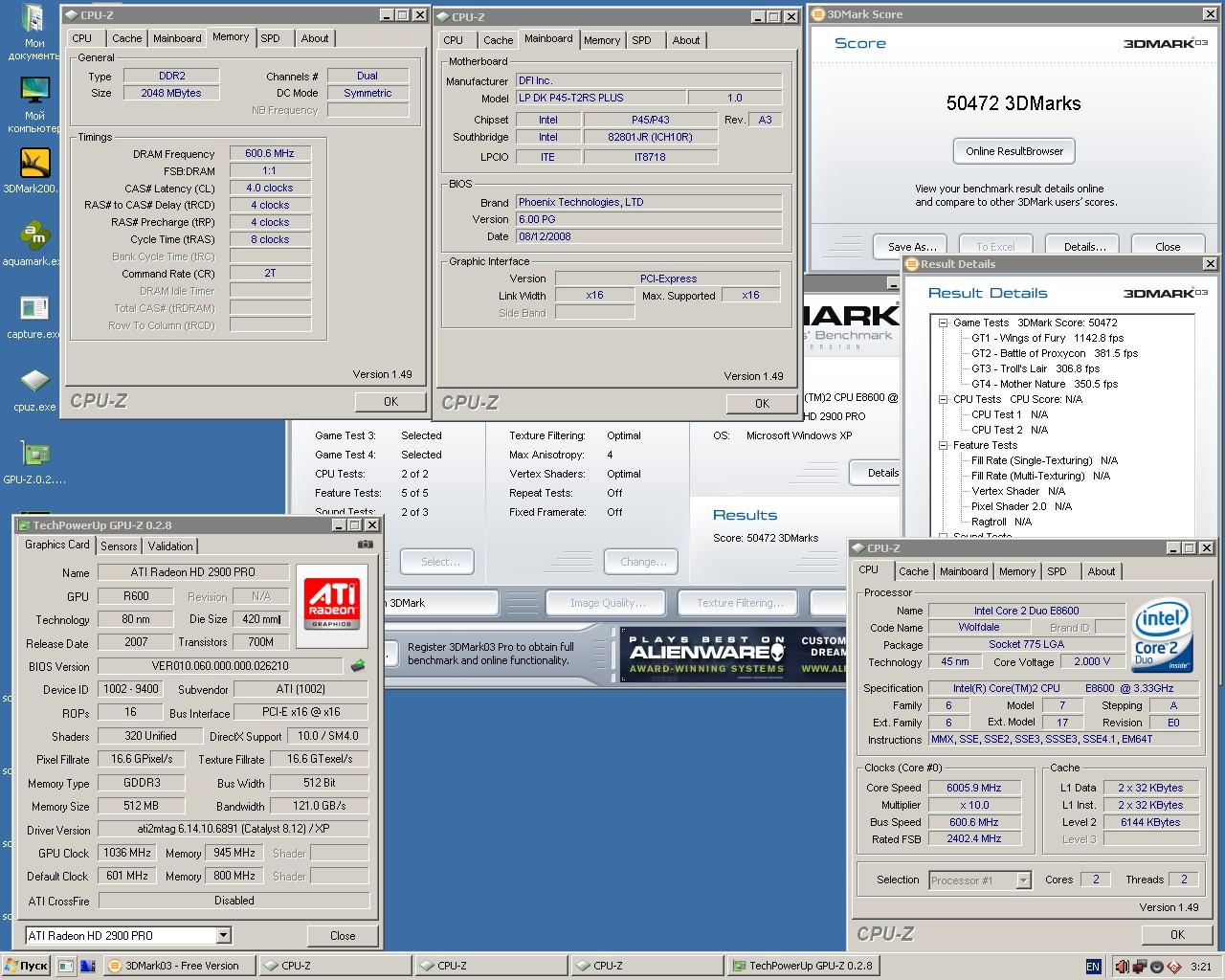Click the GPU-Z BIOS save chip icon
Image resolution: width=1225 pixels, height=980 pixels.
[x=358, y=665]
